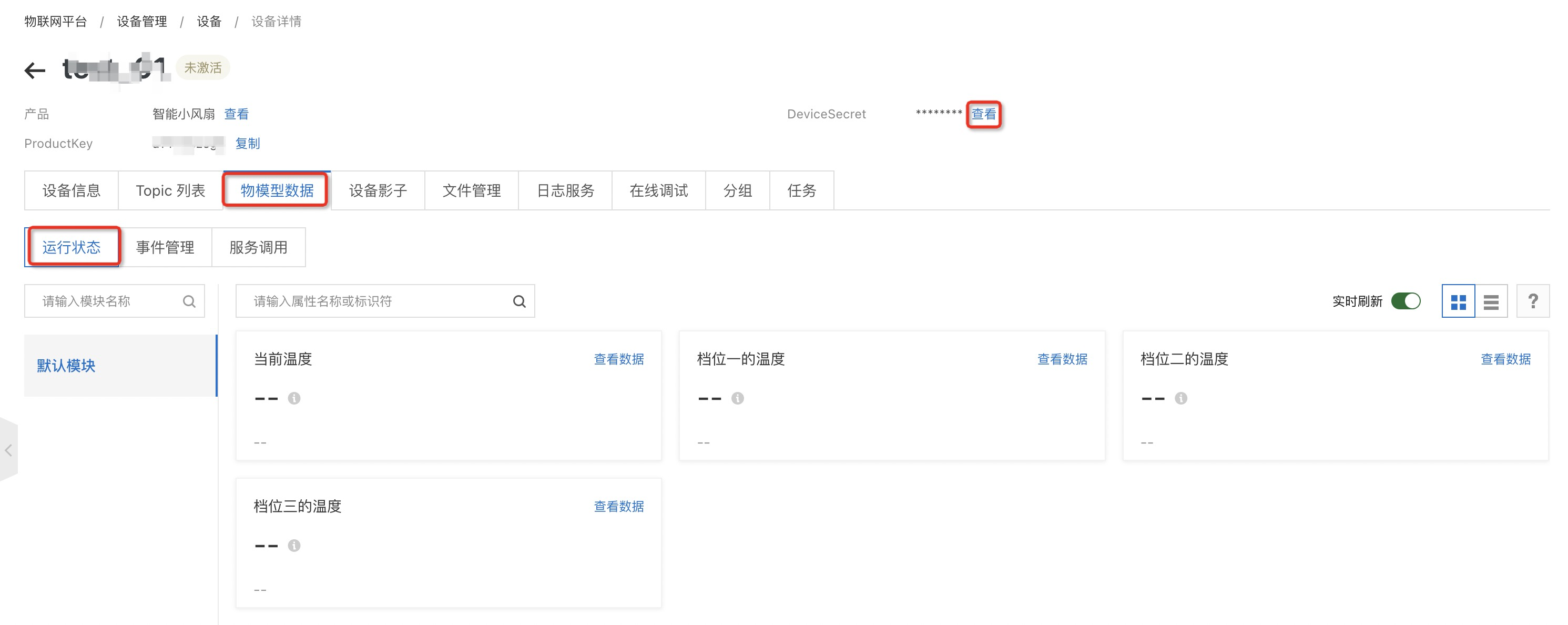The height and width of the screenshot is (625, 1568).
Task: View the DeviceSecret via 查看 link
Action: tap(983, 114)
